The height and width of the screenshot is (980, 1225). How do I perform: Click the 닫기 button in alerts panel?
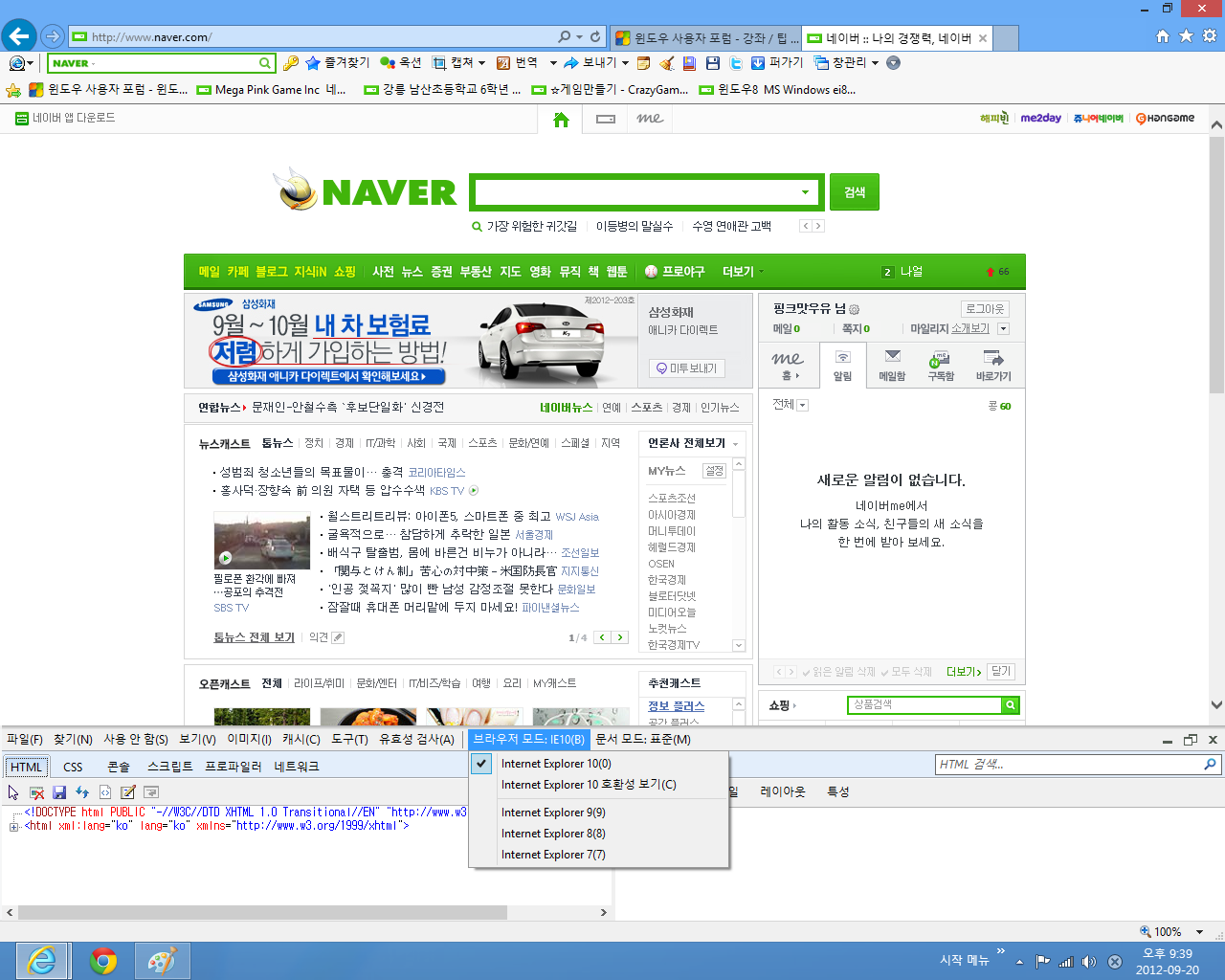[x=1001, y=671]
